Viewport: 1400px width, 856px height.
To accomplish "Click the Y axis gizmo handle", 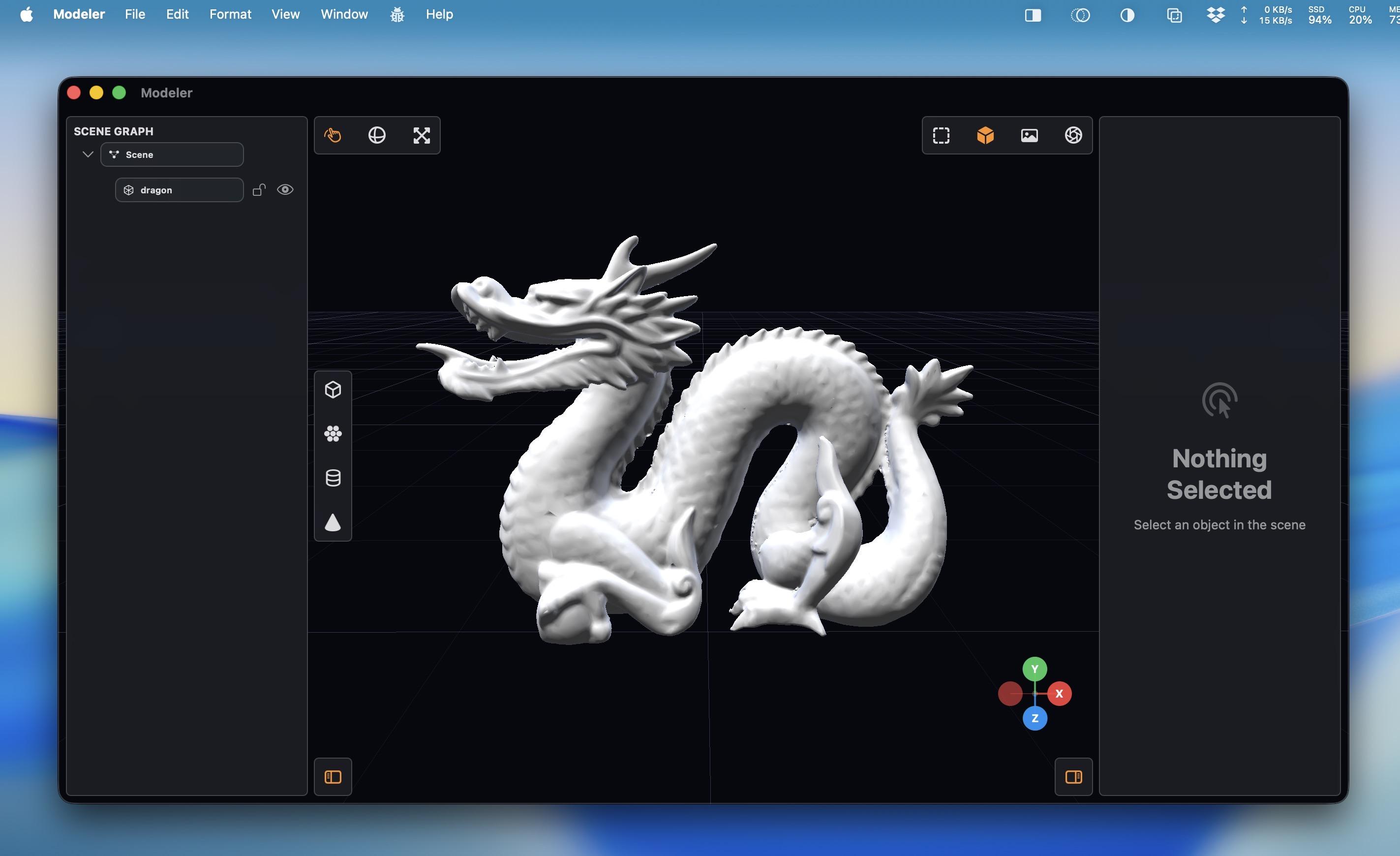I will pos(1035,669).
